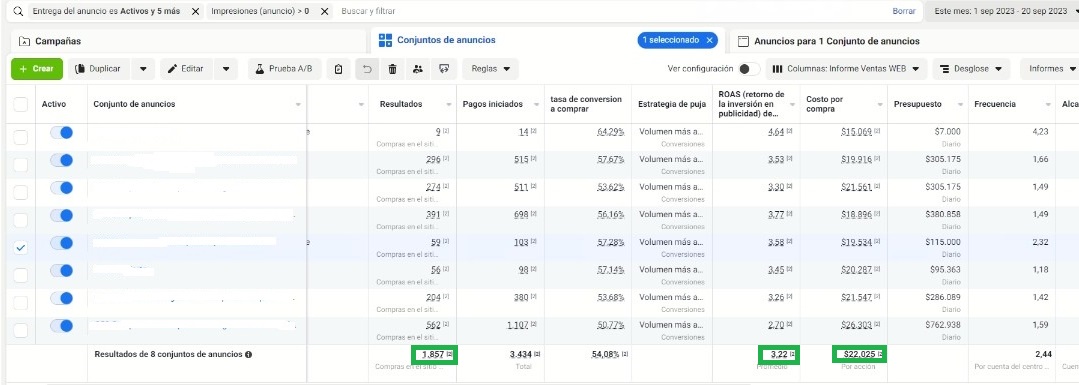
Task: Open the Duplicar dropdown arrow
Action: pyautogui.click(x=143, y=69)
